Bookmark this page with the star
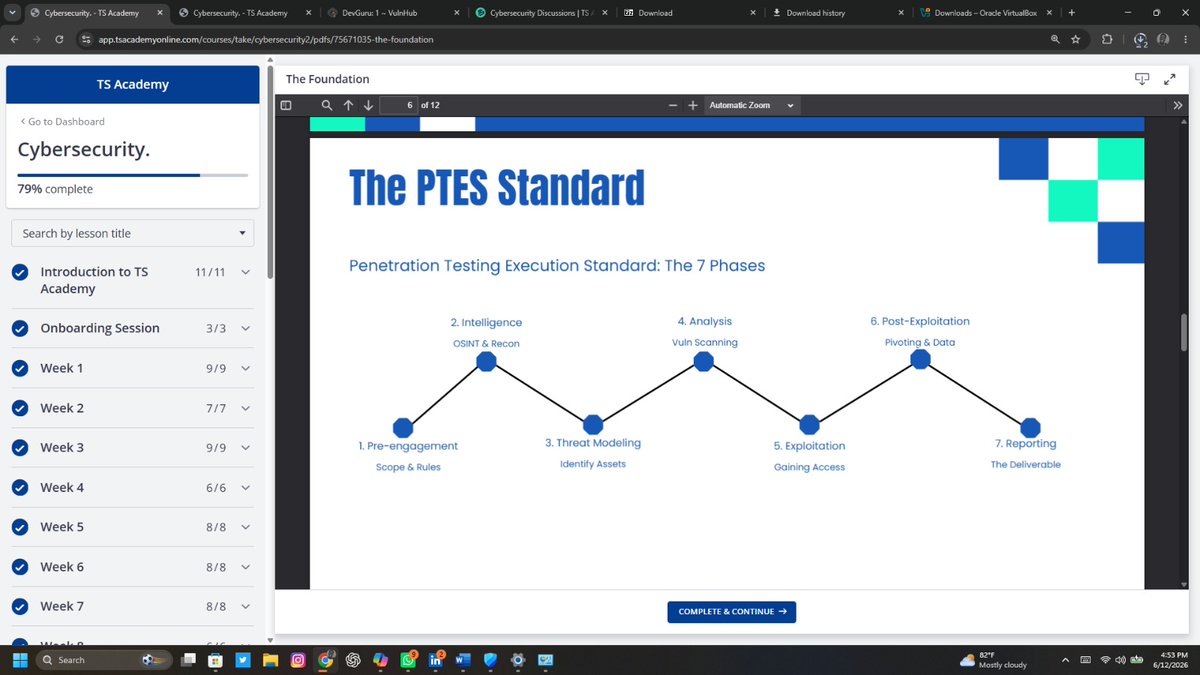 (1075, 39)
